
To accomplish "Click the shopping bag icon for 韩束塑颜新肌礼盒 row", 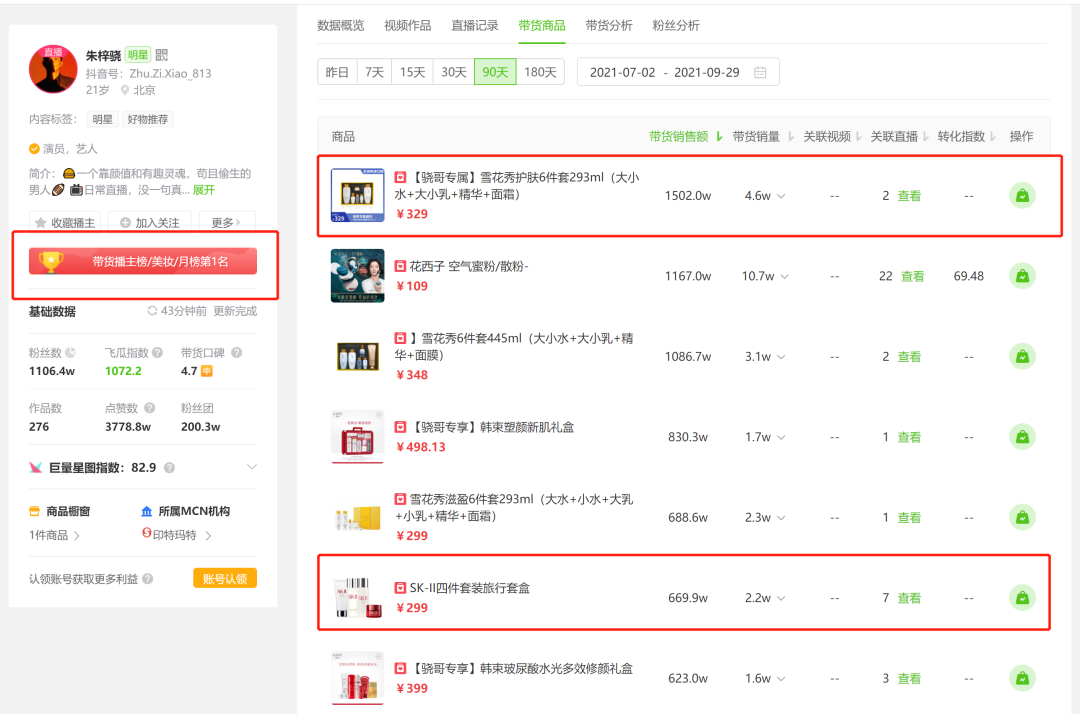I will click(1022, 437).
